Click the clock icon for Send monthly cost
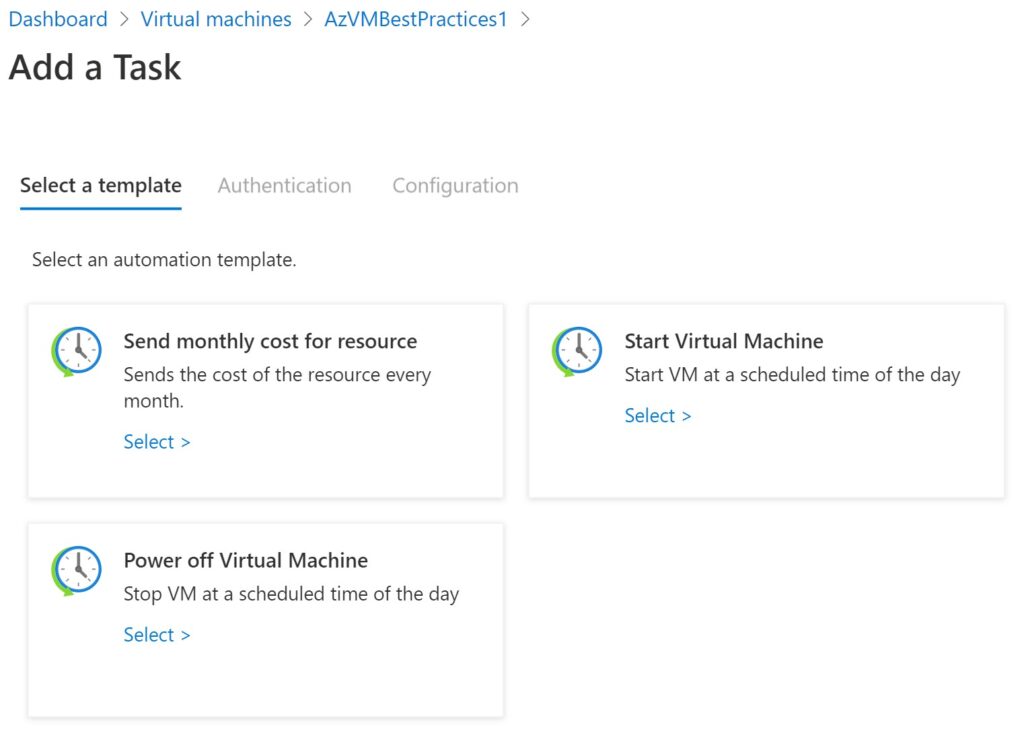The height and width of the screenshot is (737, 1024). click(76, 351)
